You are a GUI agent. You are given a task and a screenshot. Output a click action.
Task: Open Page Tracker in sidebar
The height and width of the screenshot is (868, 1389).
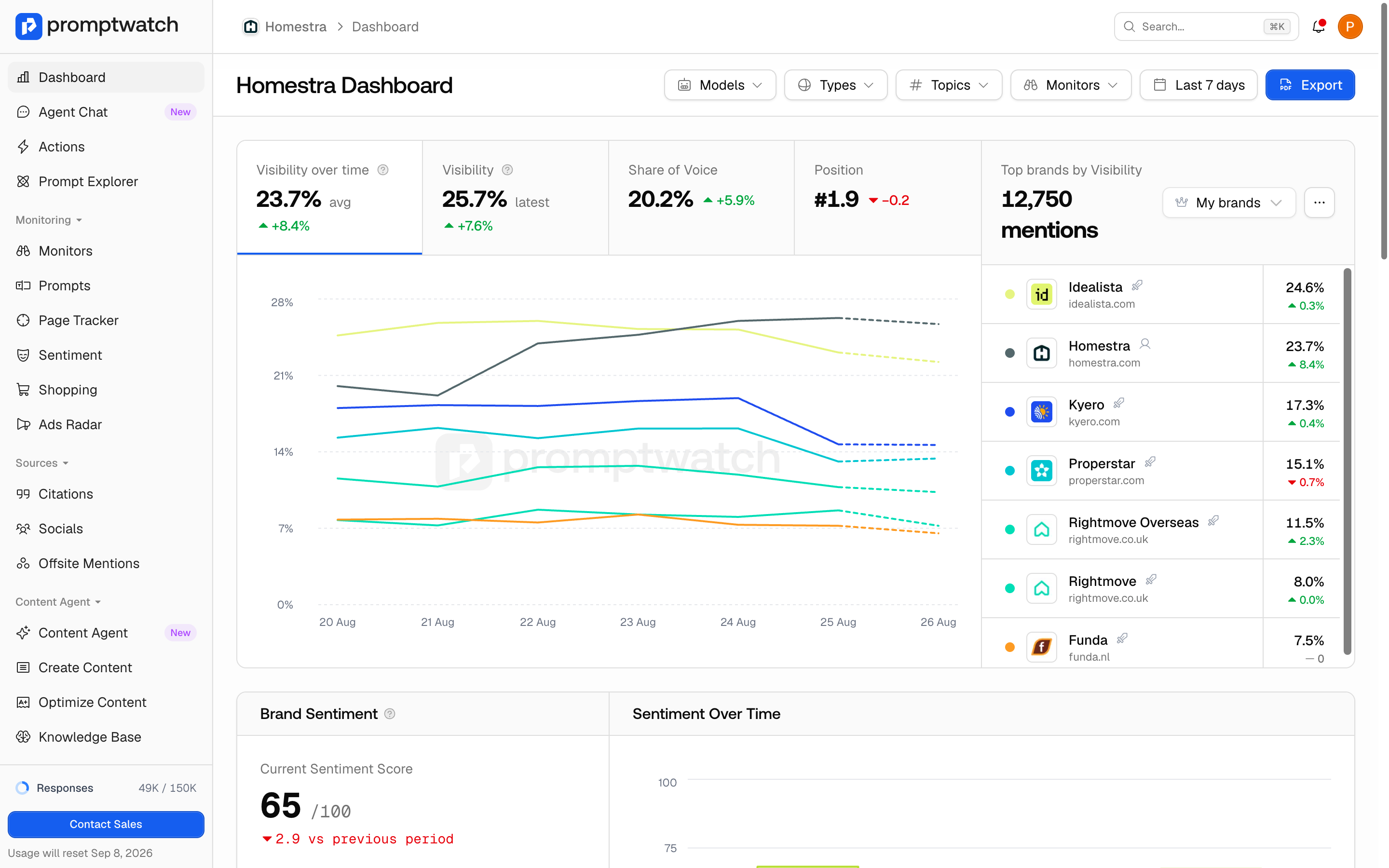click(x=106, y=320)
